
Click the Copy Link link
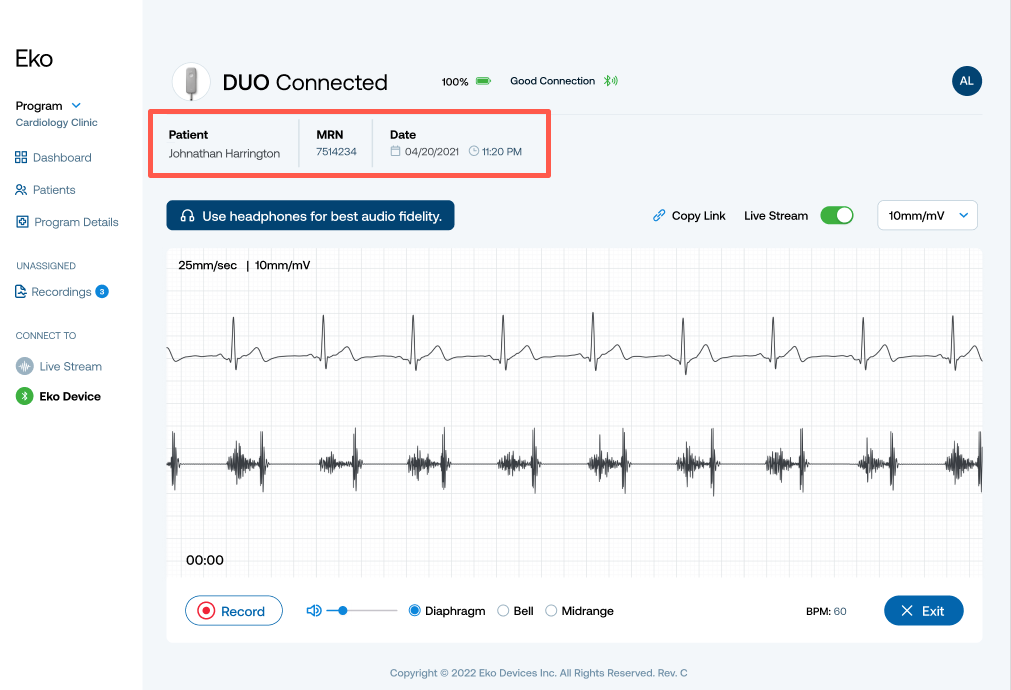[x=689, y=216]
